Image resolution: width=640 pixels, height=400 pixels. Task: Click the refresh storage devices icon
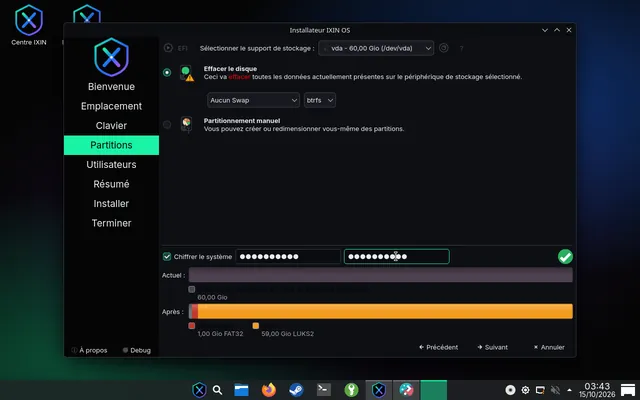pyautogui.click(x=444, y=48)
